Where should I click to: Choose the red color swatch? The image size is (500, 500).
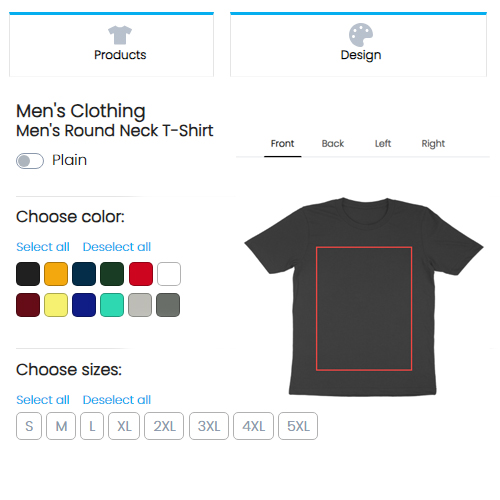pyautogui.click(x=141, y=274)
